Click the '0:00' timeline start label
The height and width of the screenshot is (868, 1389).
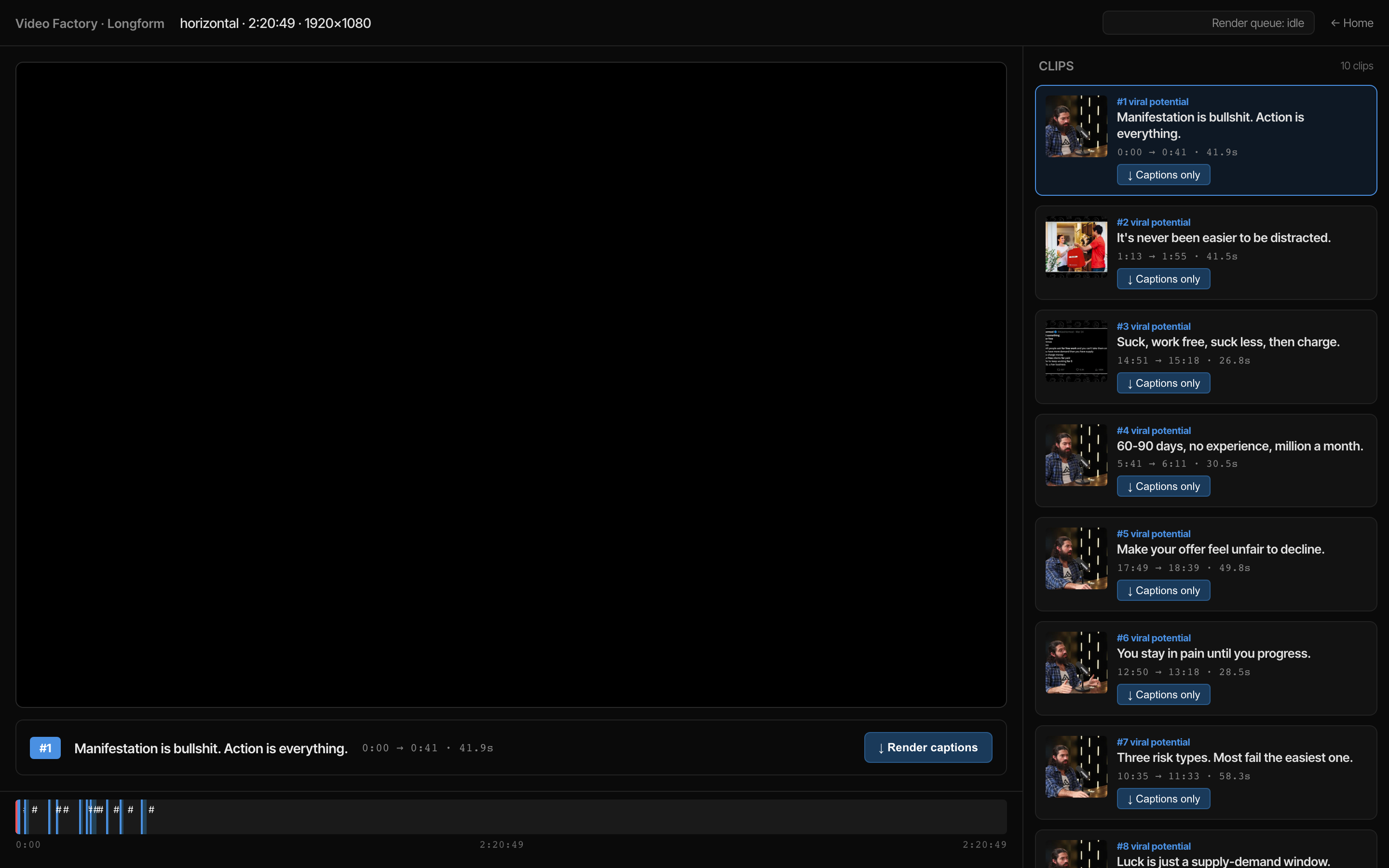28,844
